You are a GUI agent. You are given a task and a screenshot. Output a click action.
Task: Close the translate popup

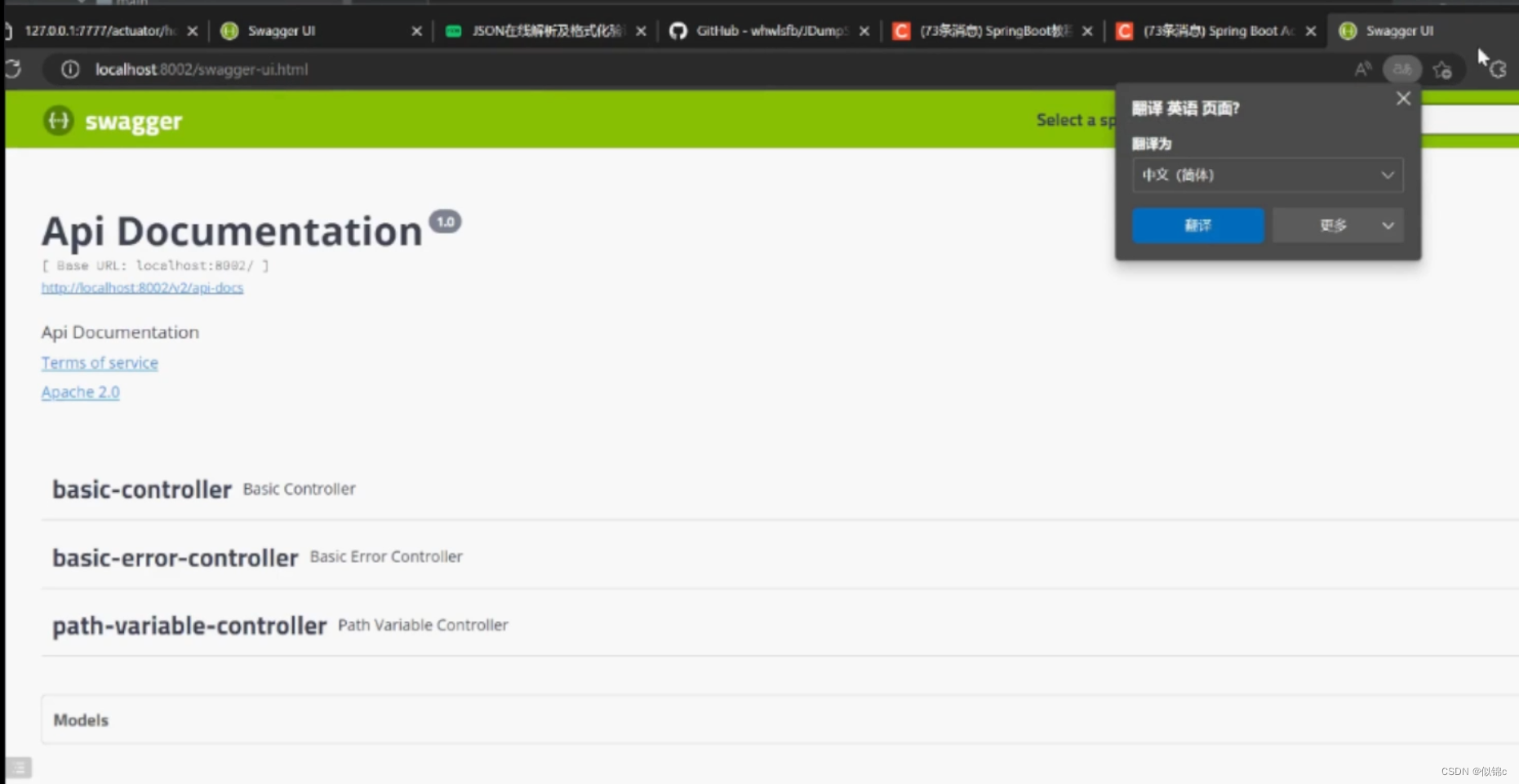pos(1403,99)
